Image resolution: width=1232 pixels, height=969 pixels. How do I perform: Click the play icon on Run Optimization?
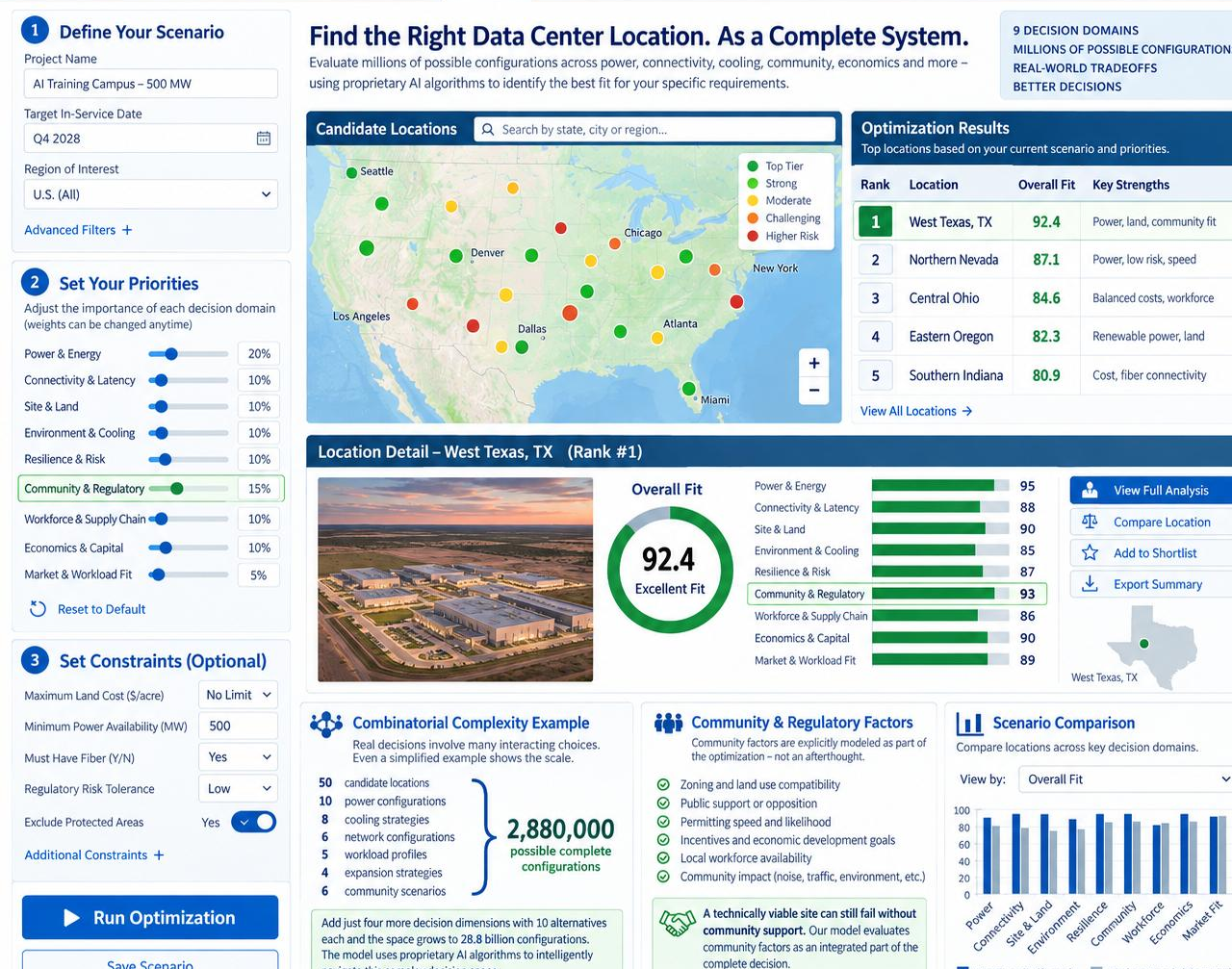tap(71, 918)
